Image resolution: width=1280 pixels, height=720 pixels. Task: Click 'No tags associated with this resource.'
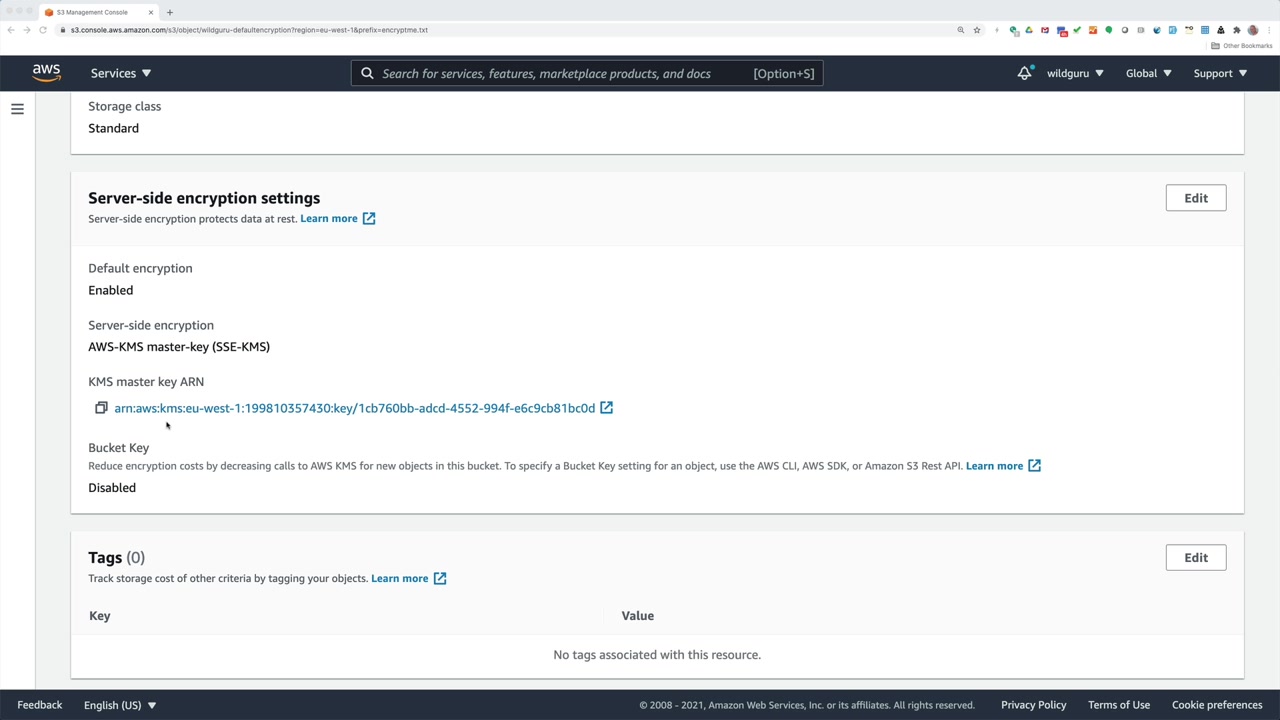coord(657,655)
